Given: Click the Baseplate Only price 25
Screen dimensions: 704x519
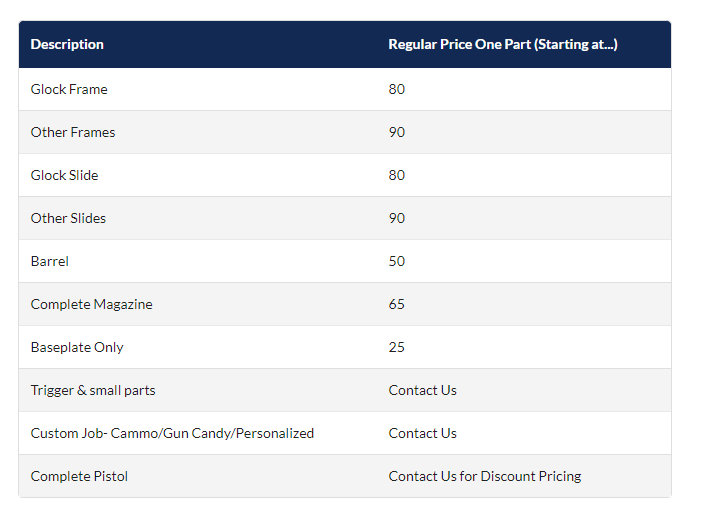Looking at the screenshot, I should click(397, 347).
